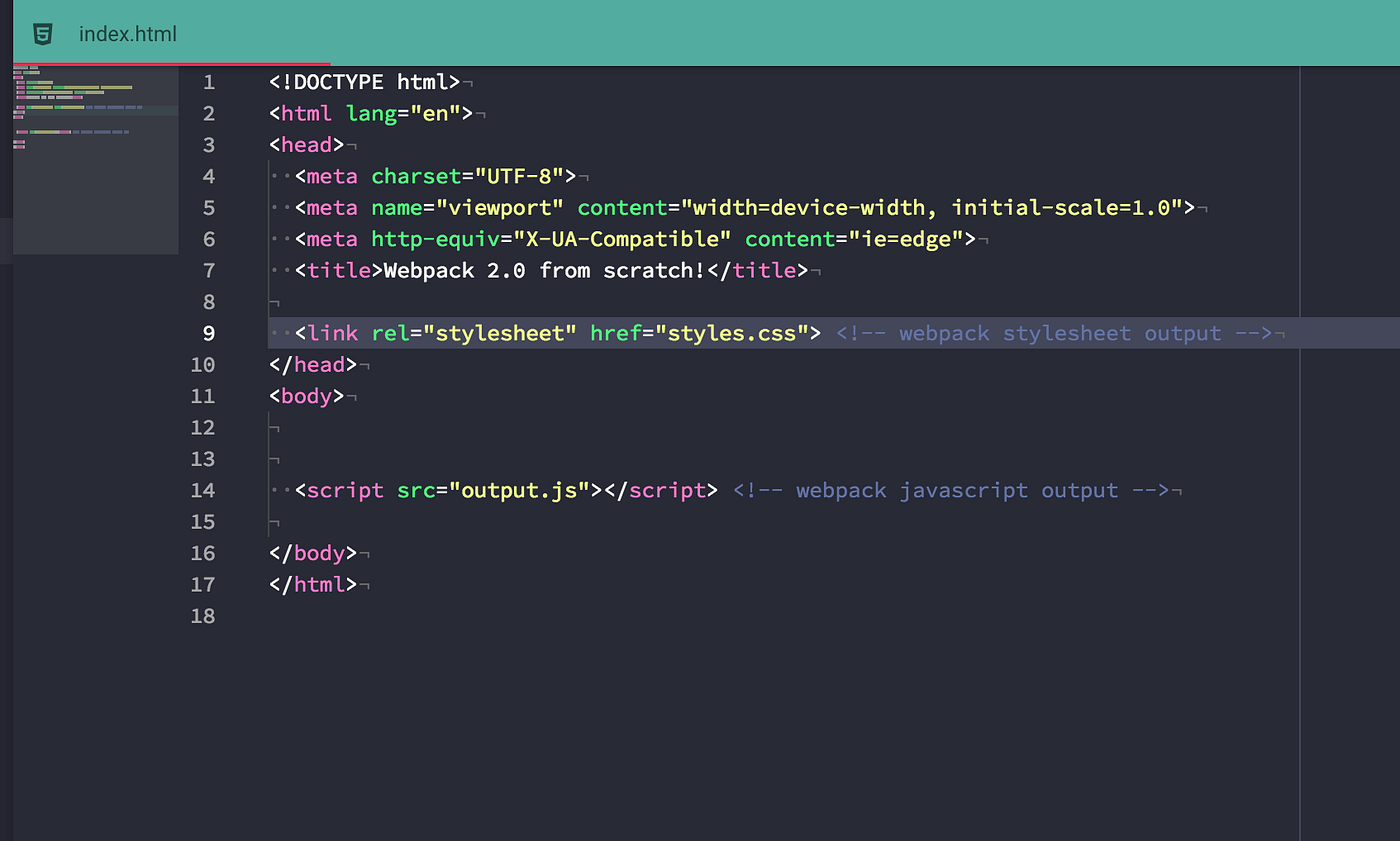
Task: Select the DOCTYPE declaration on line 1
Action: click(365, 82)
